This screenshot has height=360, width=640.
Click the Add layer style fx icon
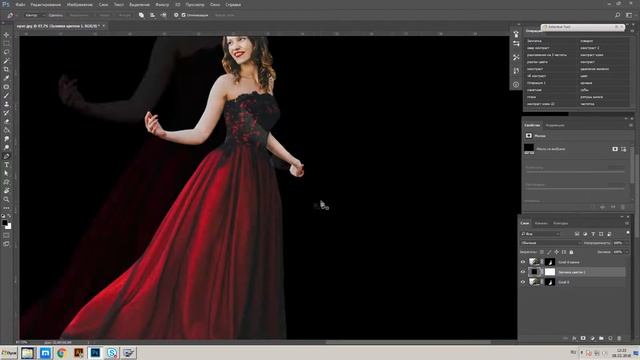[574, 338]
